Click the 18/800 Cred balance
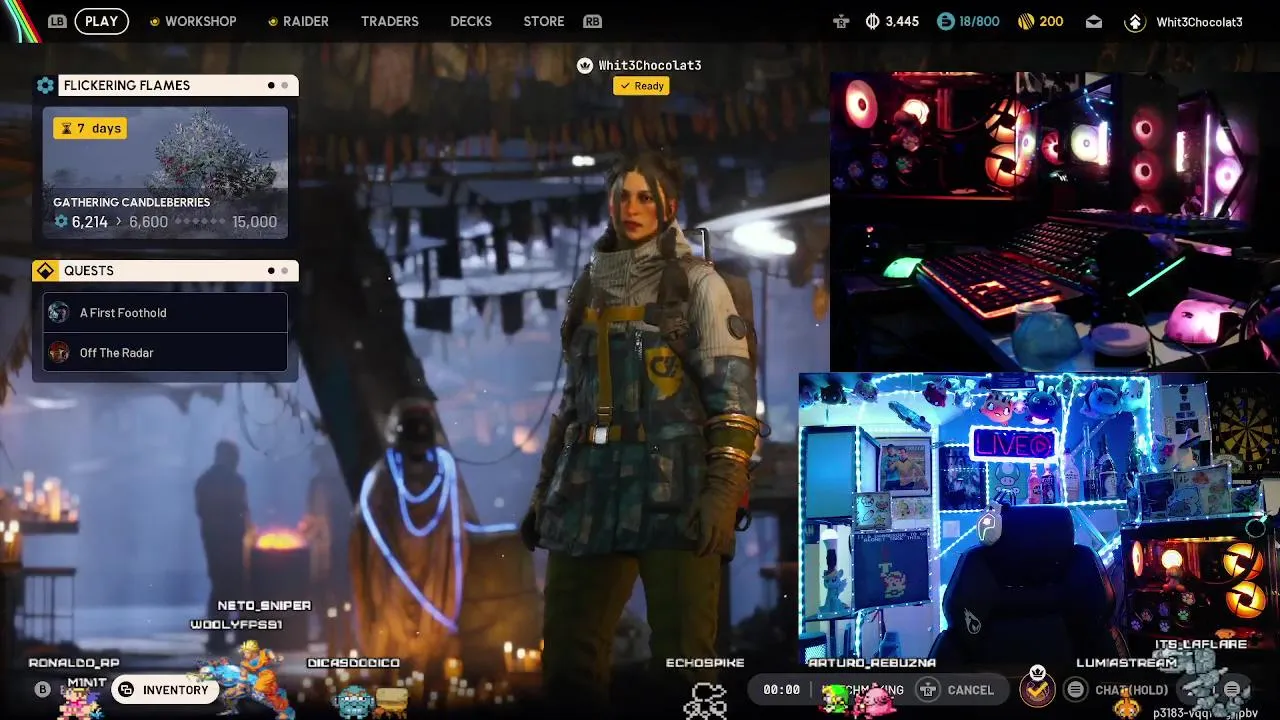 point(980,21)
